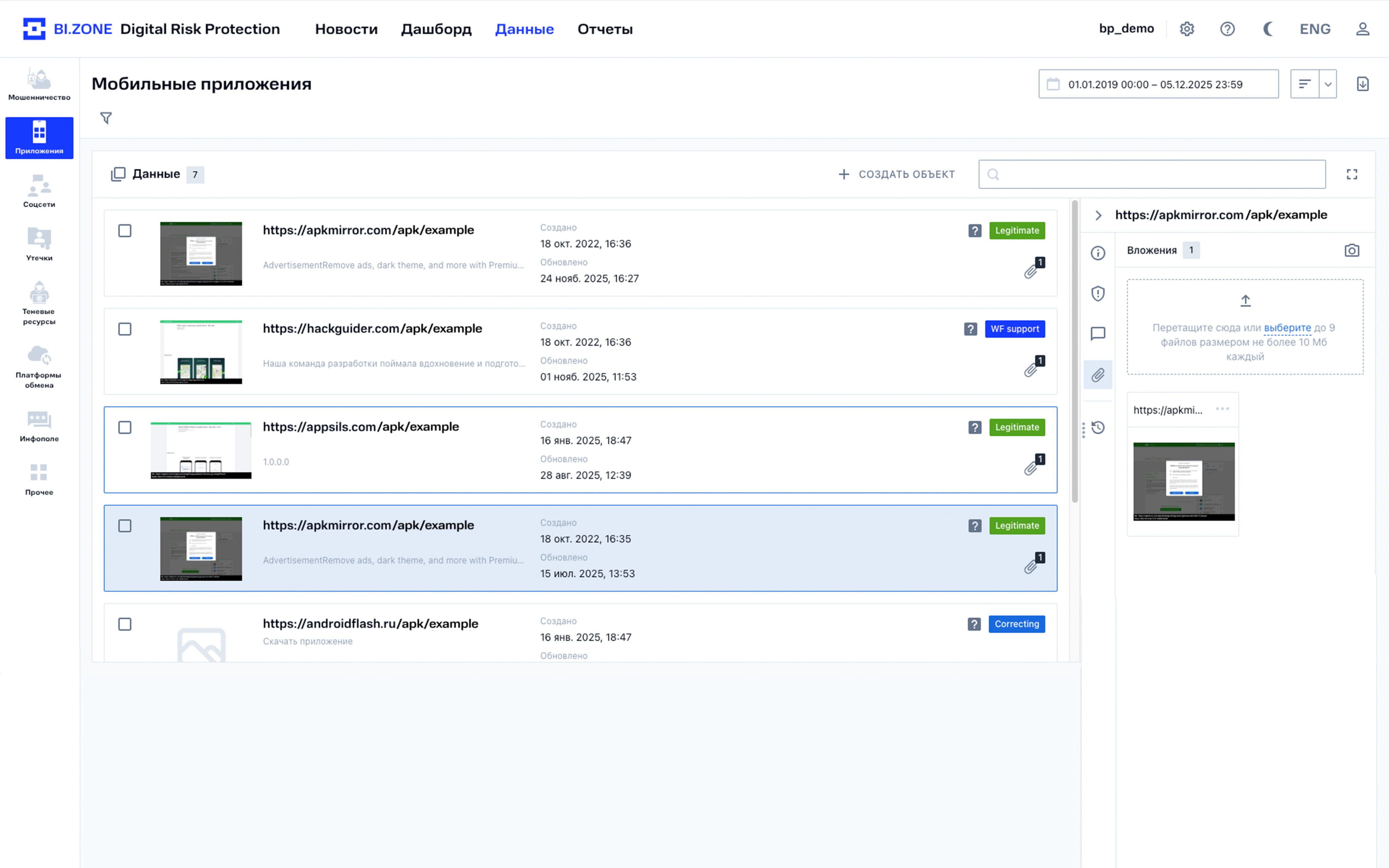The image size is (1389, 868).
Task: Click the shield alert icon in side panel
Action: pyautogui.click(x=1097, y=294)
